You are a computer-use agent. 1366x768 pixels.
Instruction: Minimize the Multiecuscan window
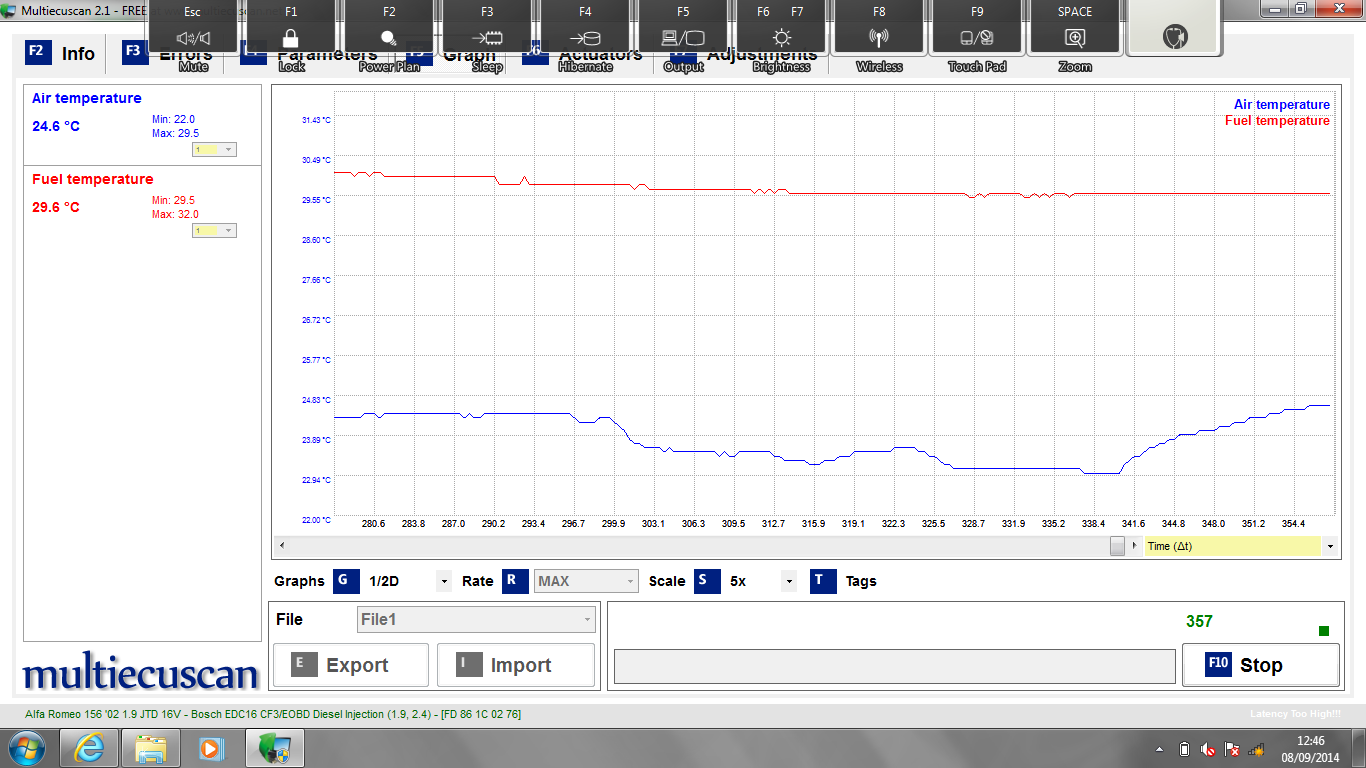tap(1274, 9)
